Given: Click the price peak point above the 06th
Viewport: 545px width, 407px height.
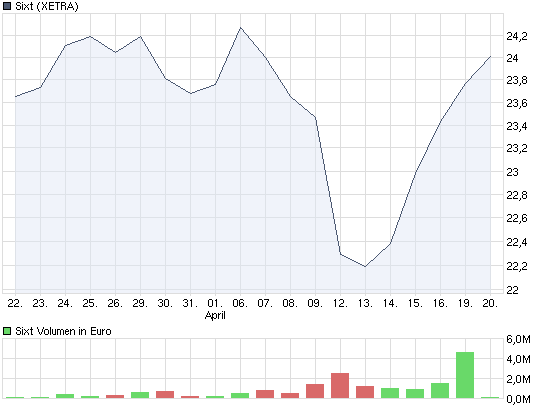Looking at the screenshot, I should (x=241, y=27).
